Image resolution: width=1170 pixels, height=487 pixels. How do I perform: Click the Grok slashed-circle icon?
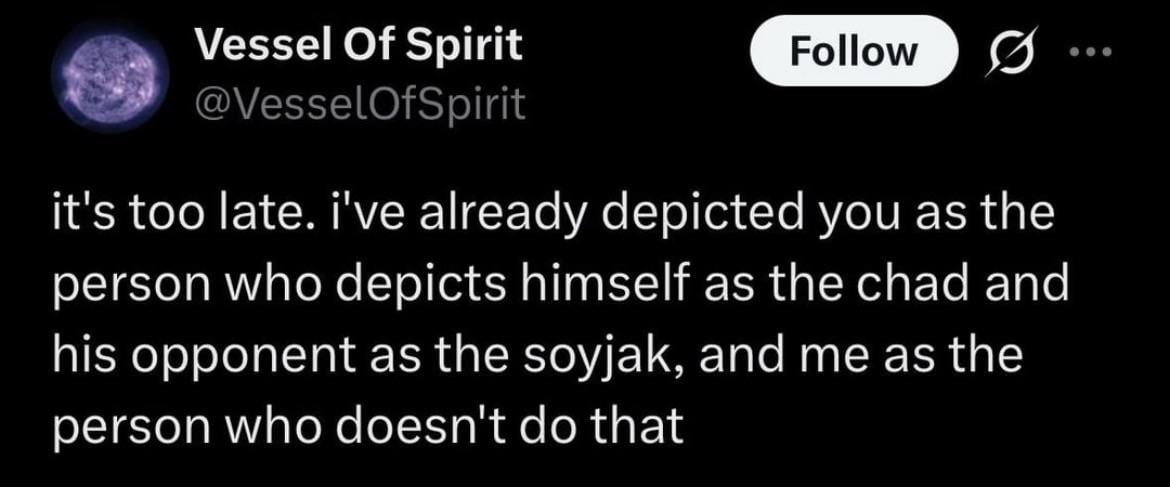[1014, 51]
